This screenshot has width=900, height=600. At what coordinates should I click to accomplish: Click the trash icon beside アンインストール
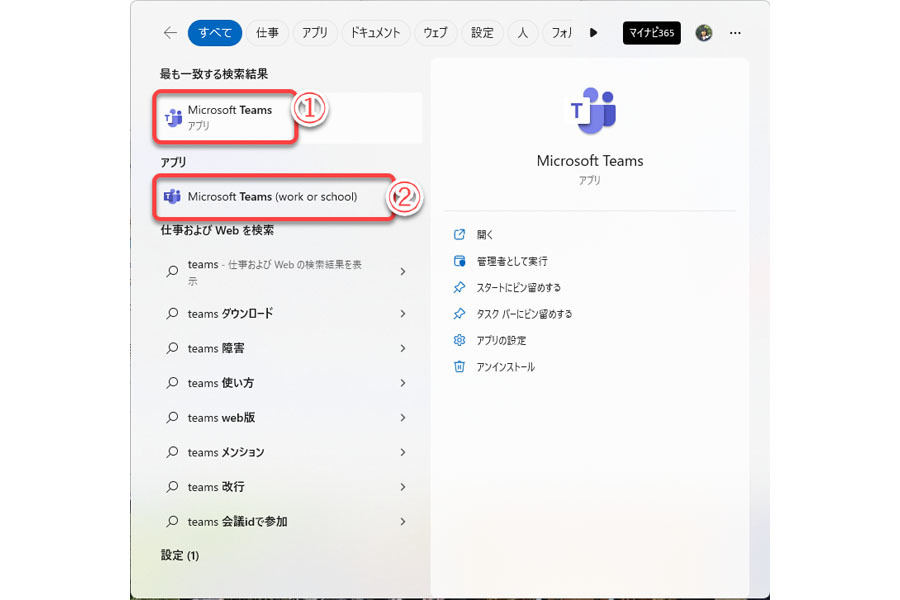[x=459, y=367]
